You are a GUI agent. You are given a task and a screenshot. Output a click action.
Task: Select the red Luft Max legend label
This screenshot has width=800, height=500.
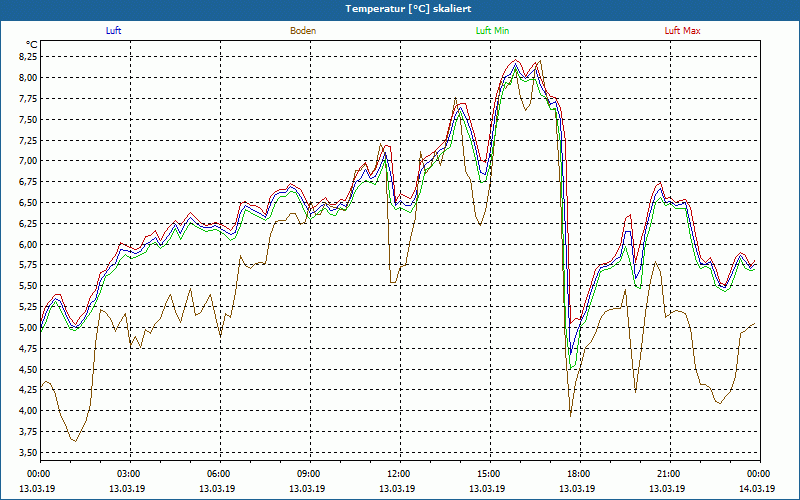pos(682,31)
